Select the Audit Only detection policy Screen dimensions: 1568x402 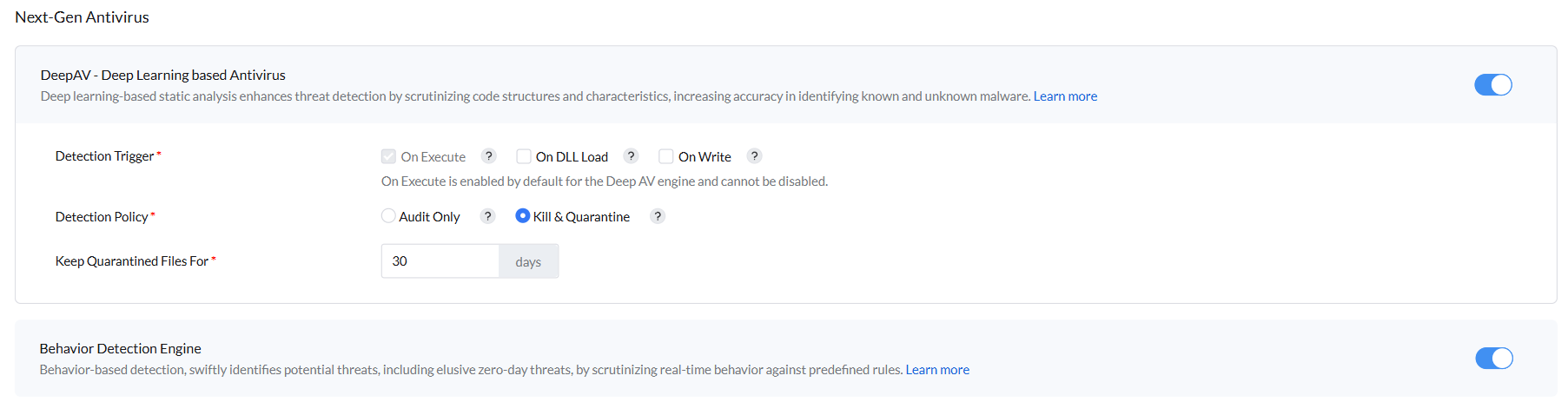pos(388,216)
